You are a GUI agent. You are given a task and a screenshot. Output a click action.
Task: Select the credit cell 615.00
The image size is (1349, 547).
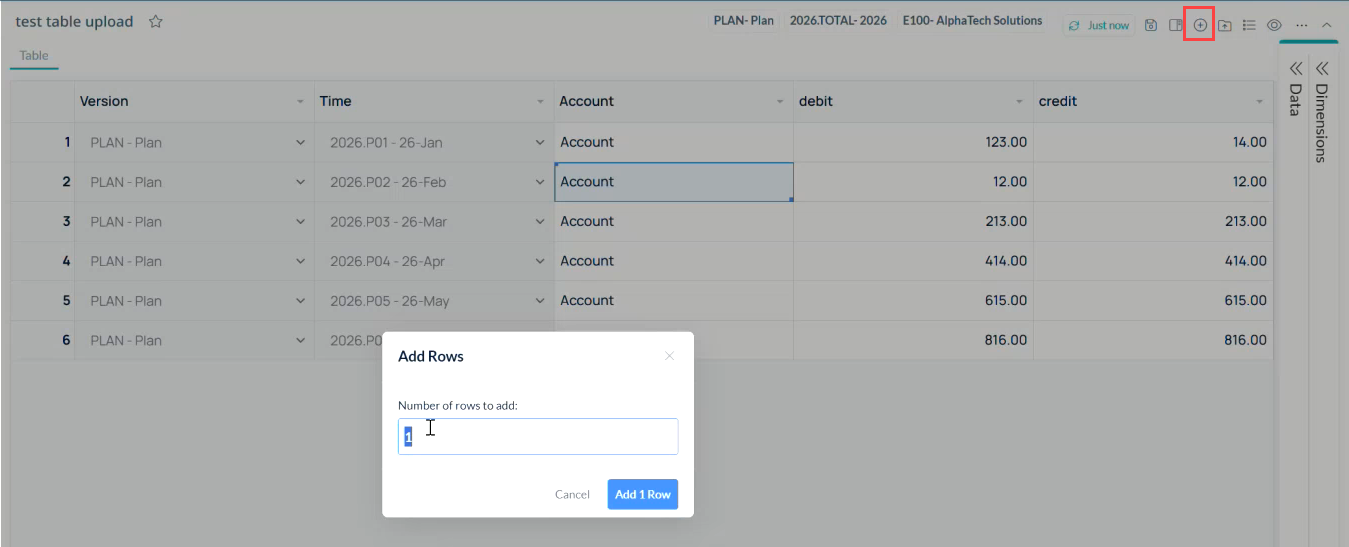(1153, 301)
